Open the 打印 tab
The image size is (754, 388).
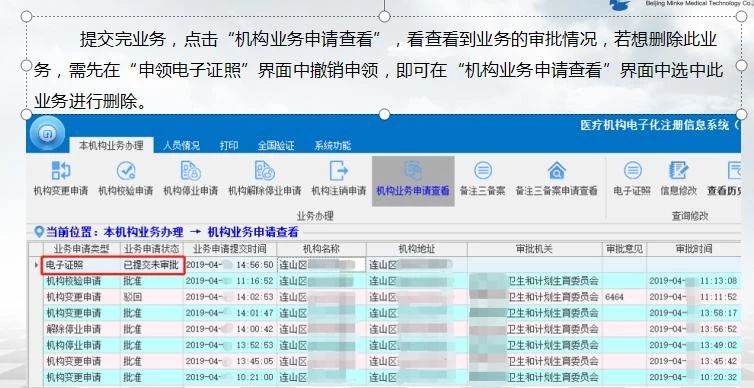click(x=229, y=145)
